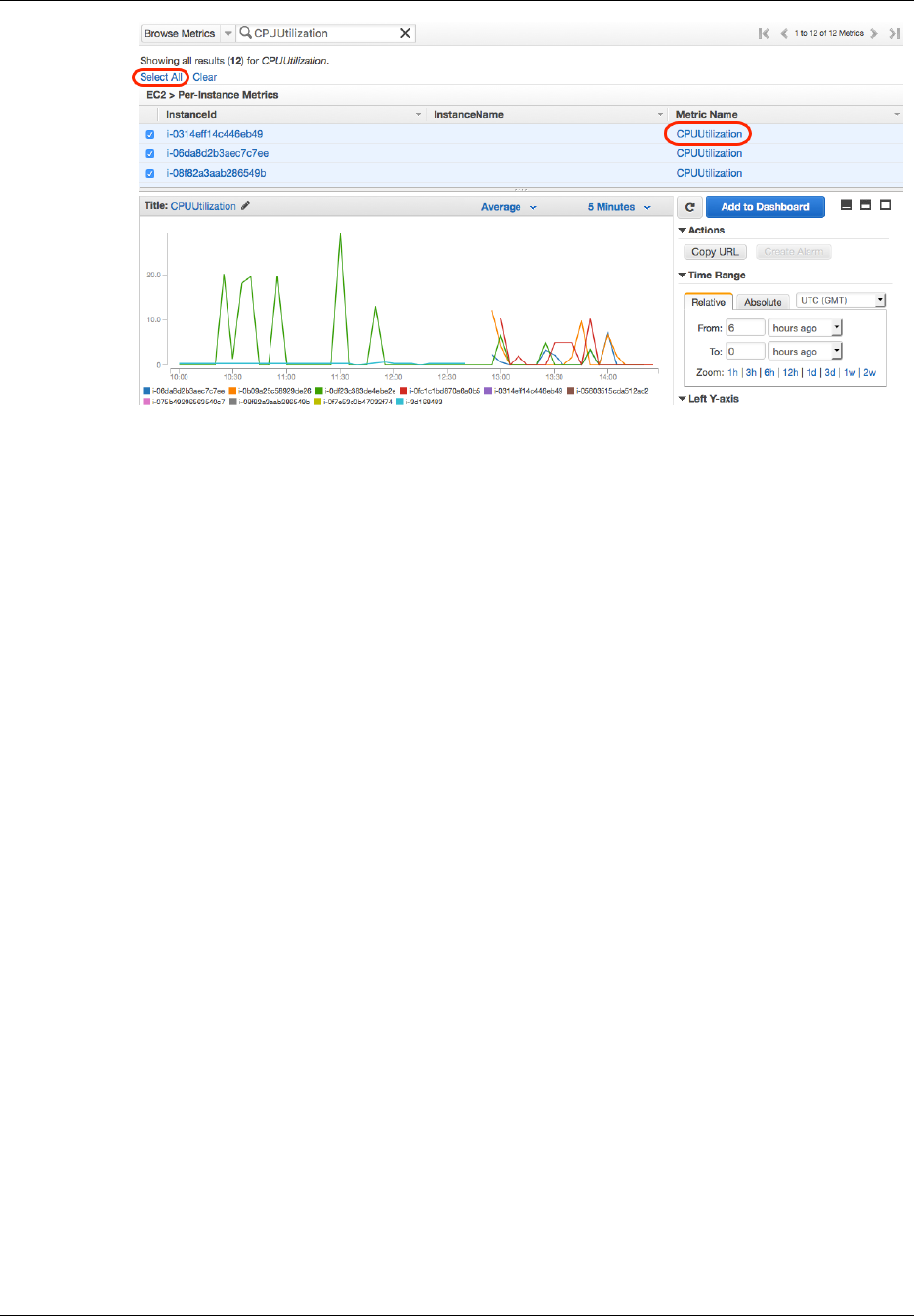Open Metric Name column filter arrow
This screenshot has height=1316, width=914.
(897, 115)
